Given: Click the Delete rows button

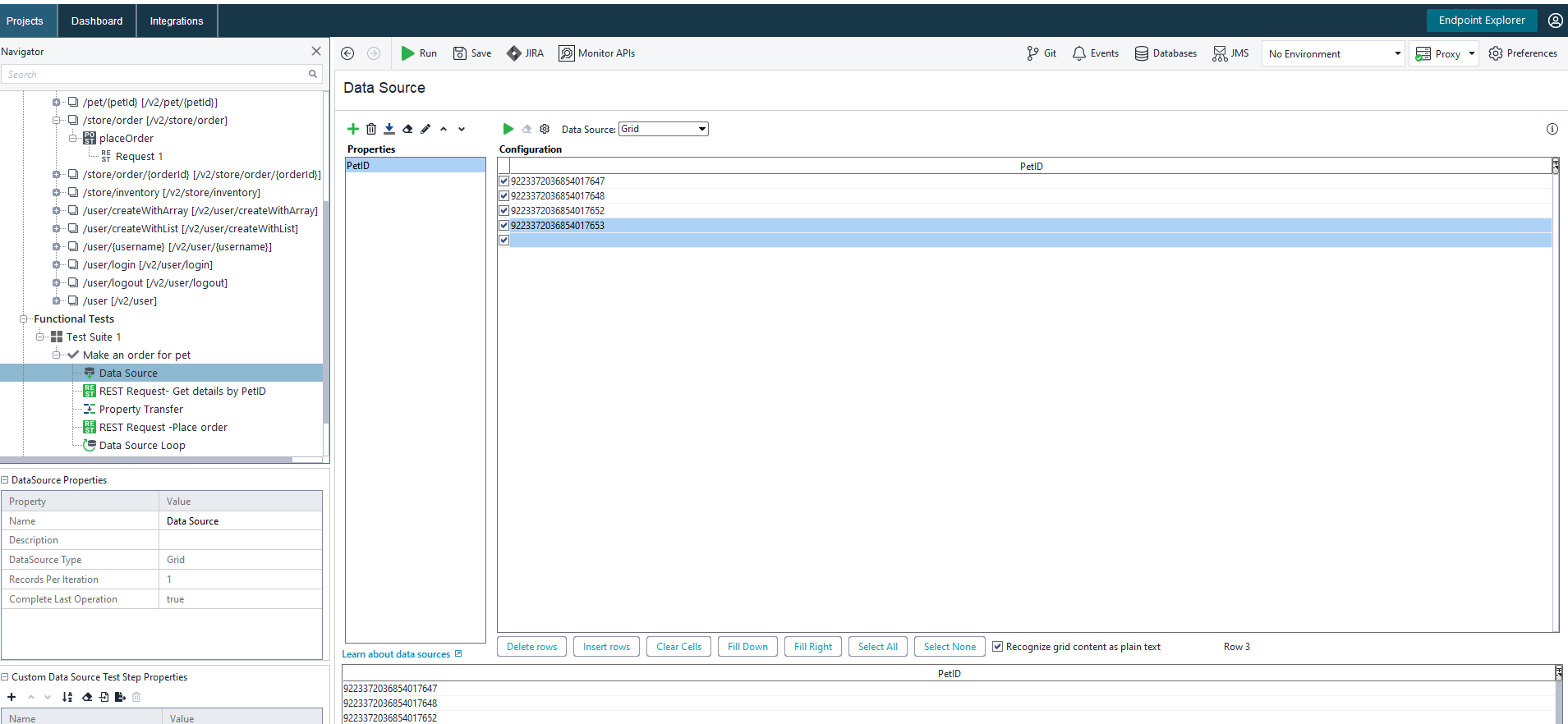Looking at the screenshot, I should click(531, 647).
